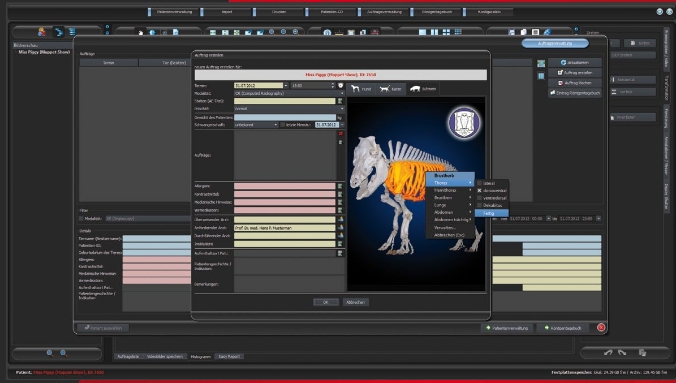Click the person icon beside Durchführender Arzt field

(x=341, y=235)
